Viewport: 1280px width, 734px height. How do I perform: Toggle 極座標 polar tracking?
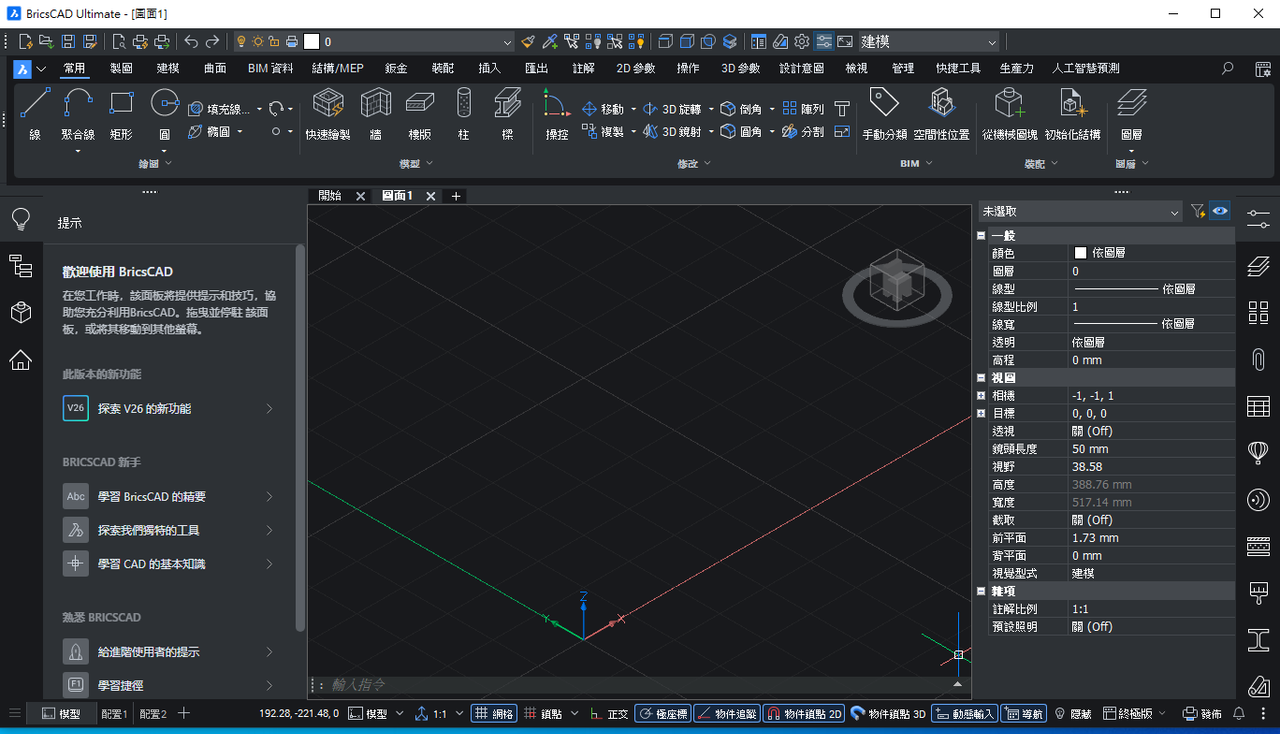click(x=663, y=714)
